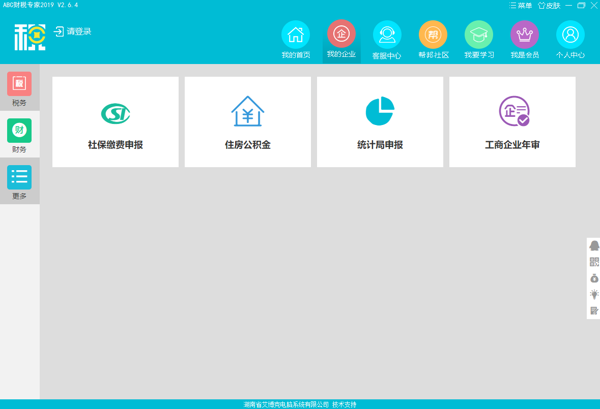This screenshot has height=409, width=600.
Task: Click the lightbulb icon on right edge
Action: coord(594,295)
